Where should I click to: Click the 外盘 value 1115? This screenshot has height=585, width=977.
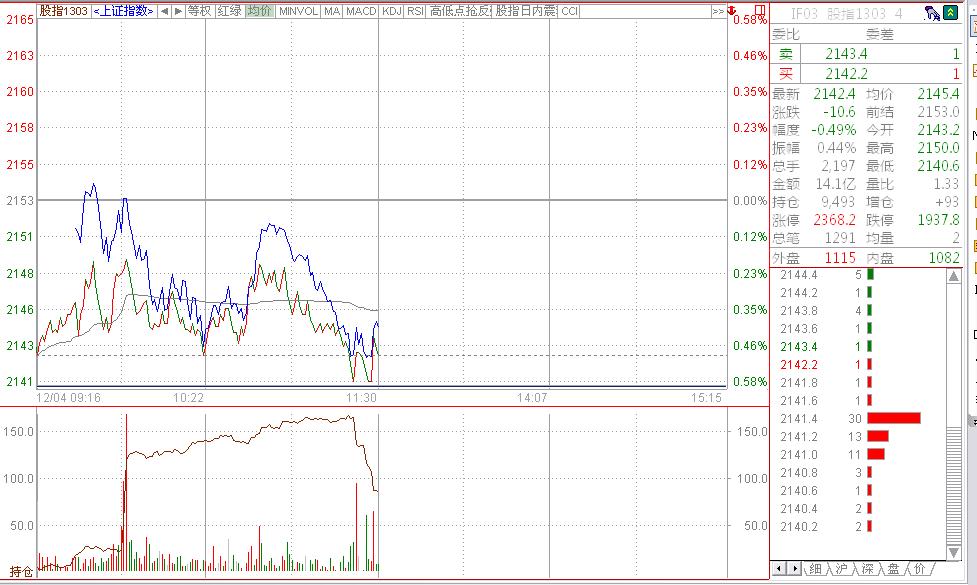[840, 258]
